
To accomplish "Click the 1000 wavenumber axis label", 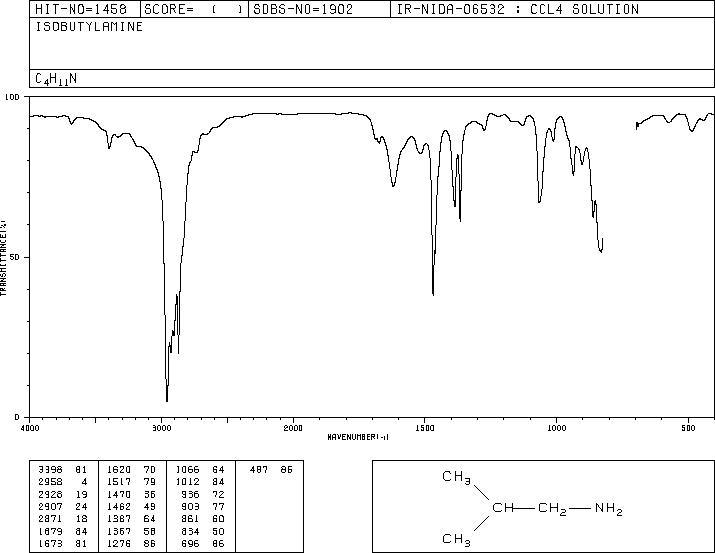I will coord(556,428).
